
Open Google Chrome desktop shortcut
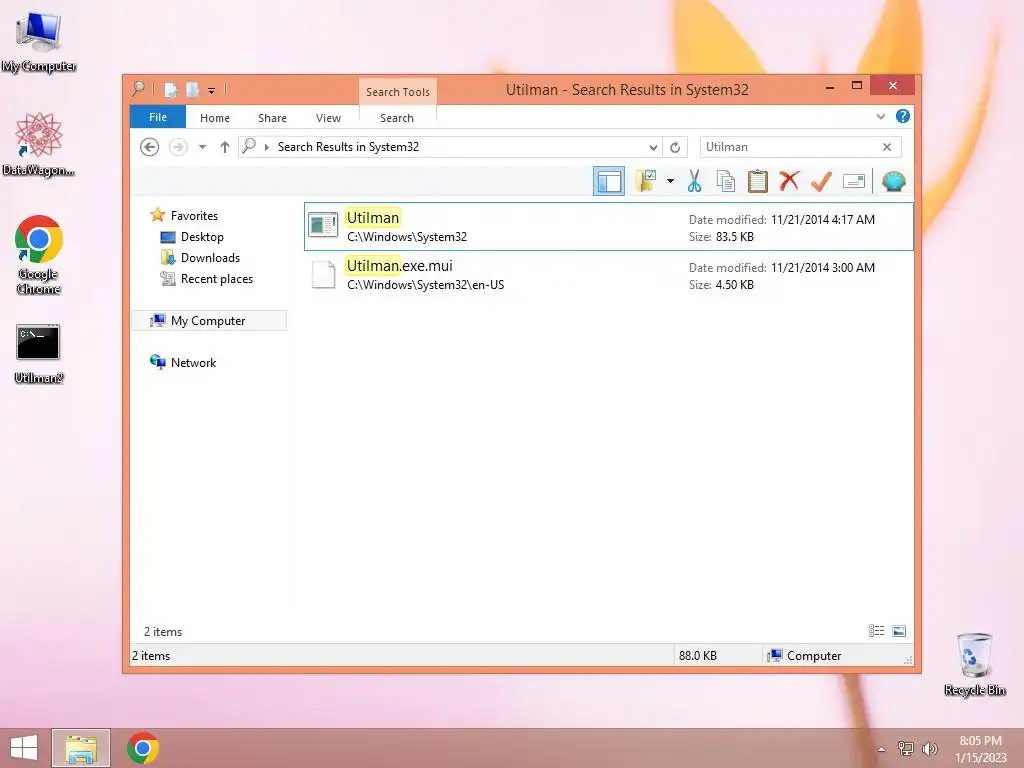tap(39, 255)
